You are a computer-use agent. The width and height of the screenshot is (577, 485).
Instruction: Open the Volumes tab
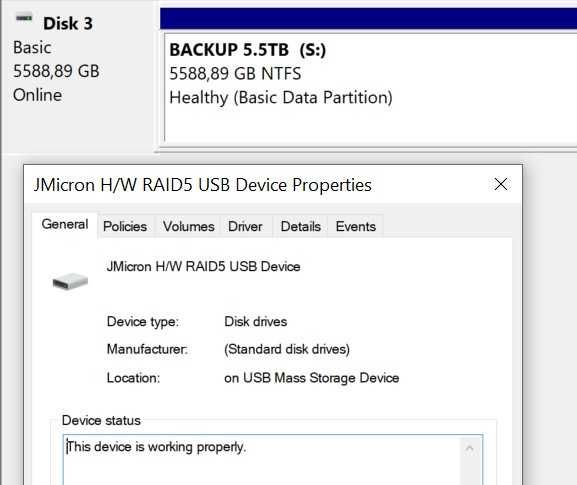(188, 226)
